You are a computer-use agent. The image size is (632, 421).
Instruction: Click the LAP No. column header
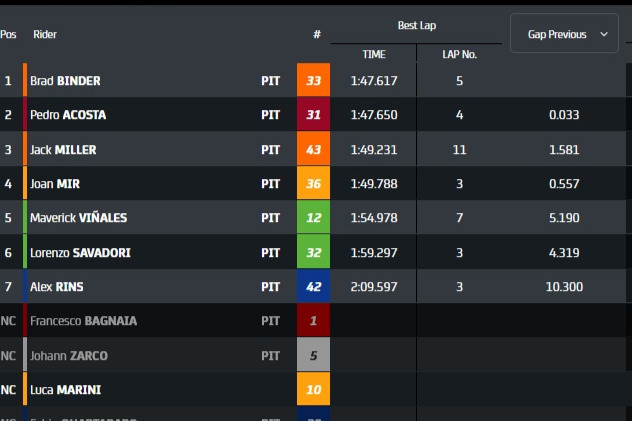click(459, 54)
